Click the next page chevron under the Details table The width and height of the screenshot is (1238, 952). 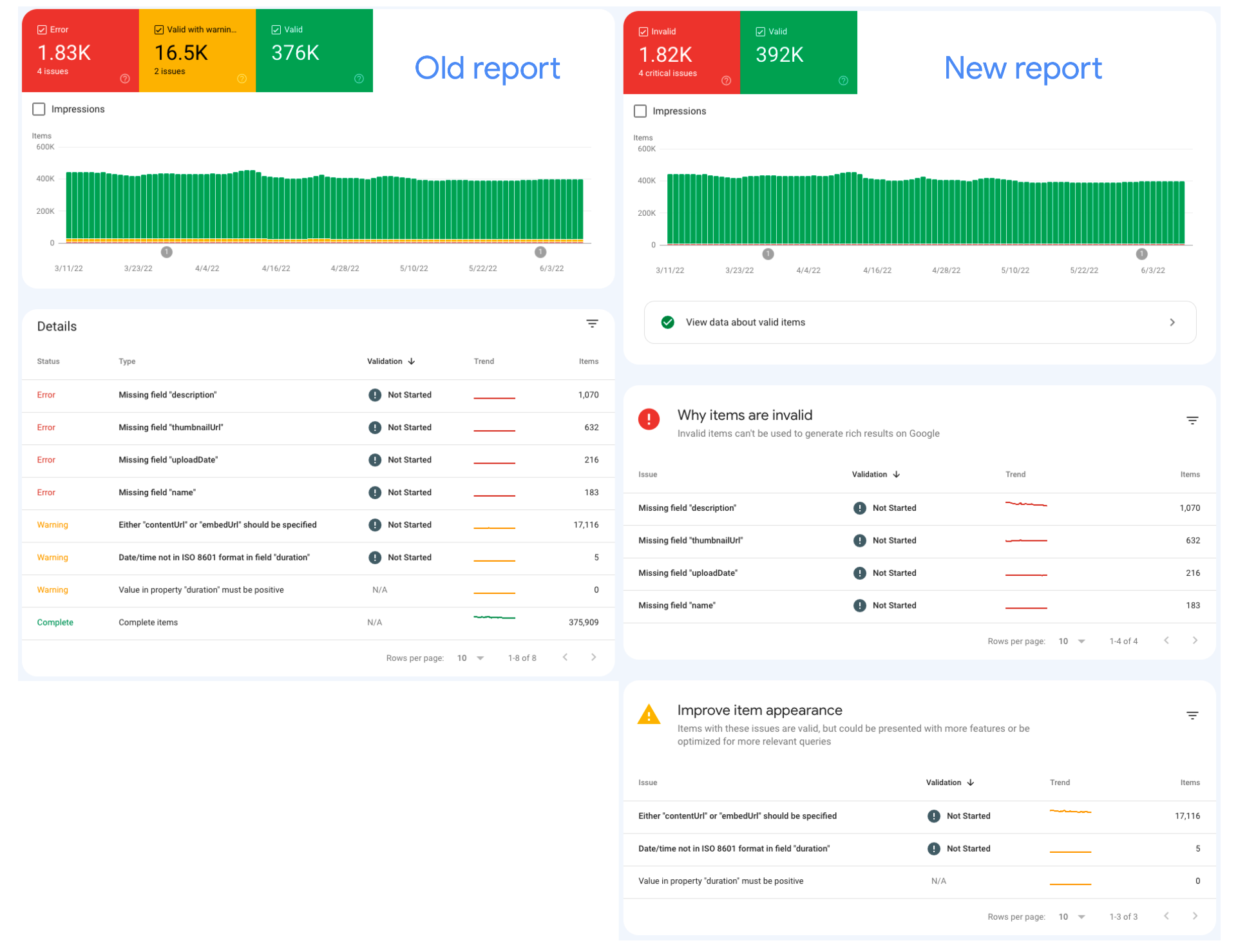click(593, 657)
